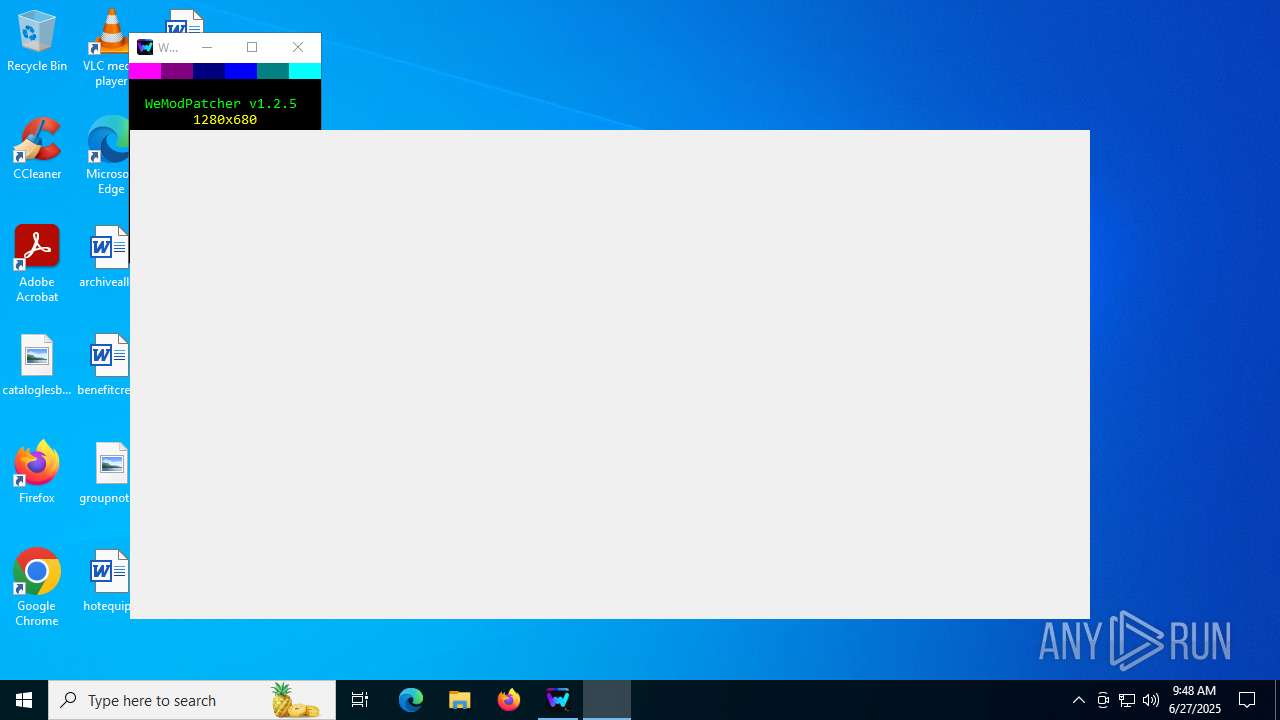
Task: Open the archiveall Word document
Action: coord(105,257)
